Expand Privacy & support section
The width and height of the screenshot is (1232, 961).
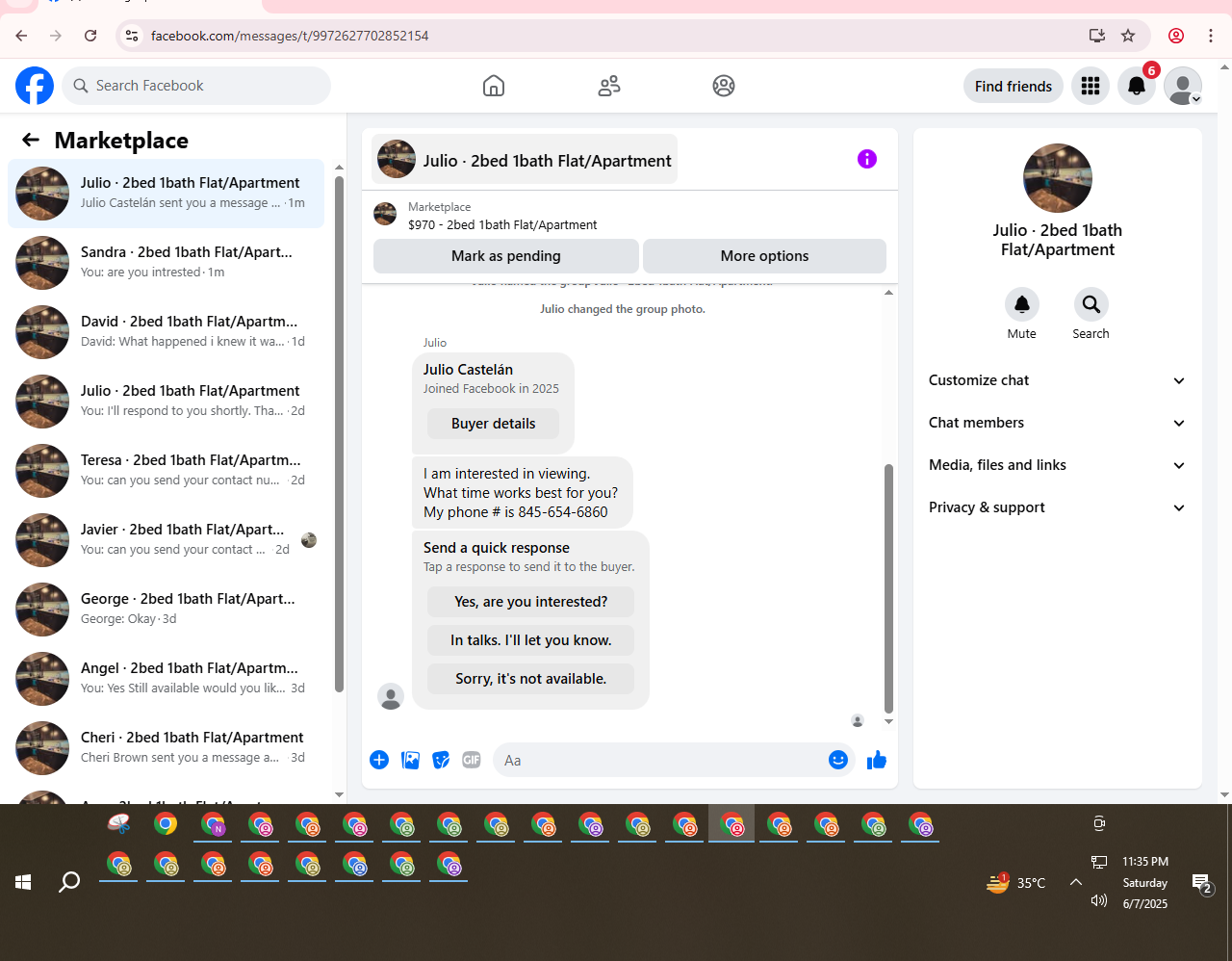tap(1057, 507)
